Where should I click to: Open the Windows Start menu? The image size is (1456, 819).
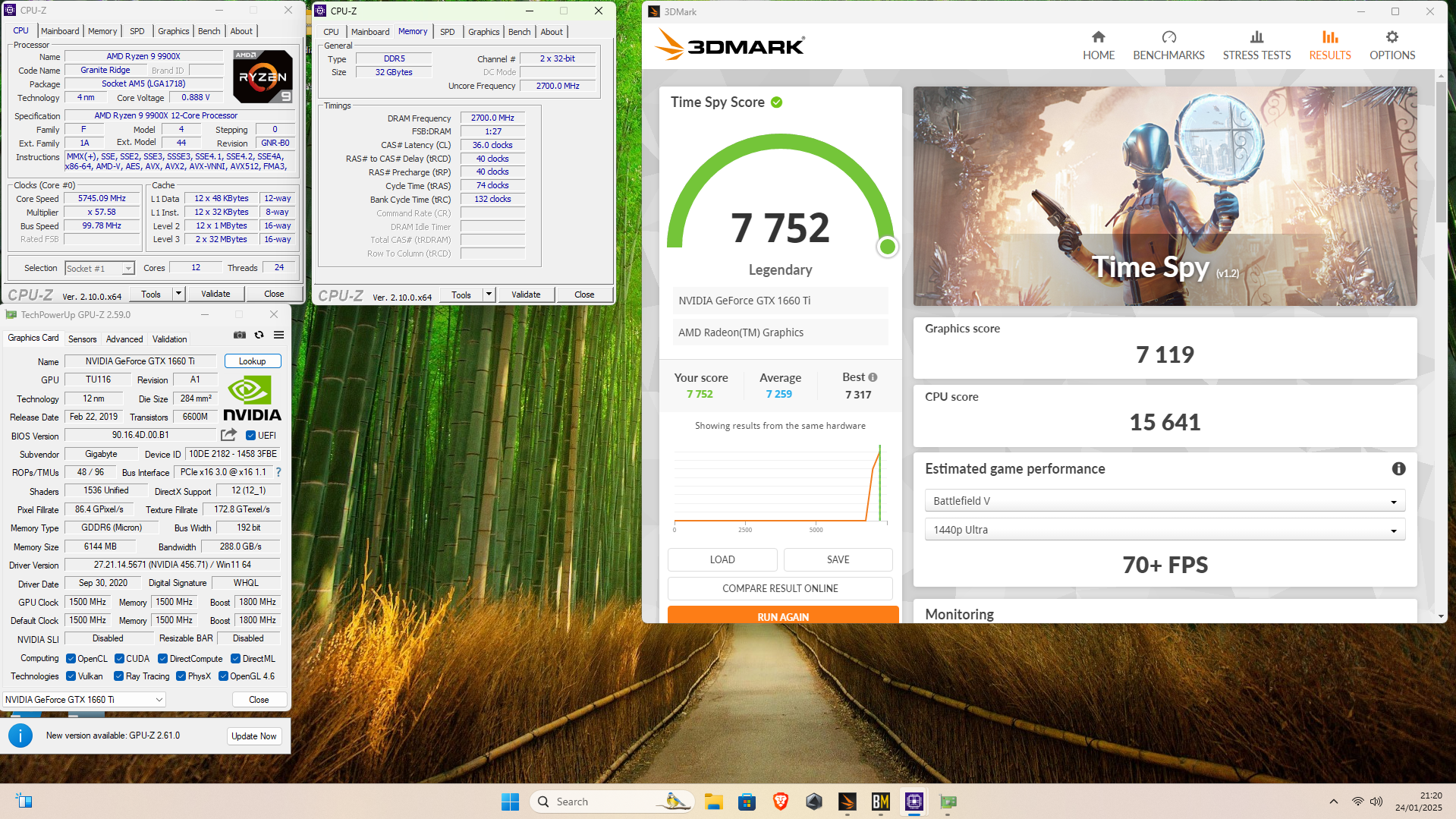click(x=510, y=802)
